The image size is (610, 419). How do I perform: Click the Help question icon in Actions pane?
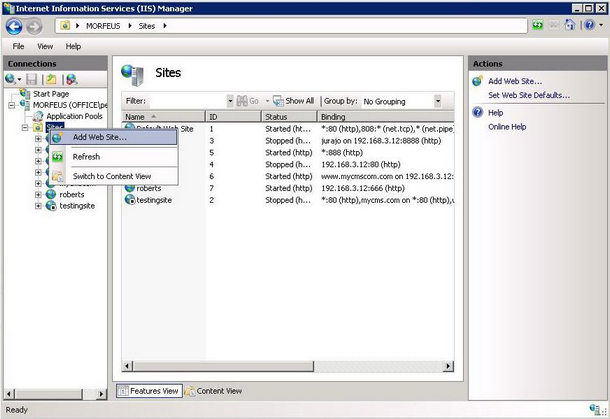pos(477,113)
